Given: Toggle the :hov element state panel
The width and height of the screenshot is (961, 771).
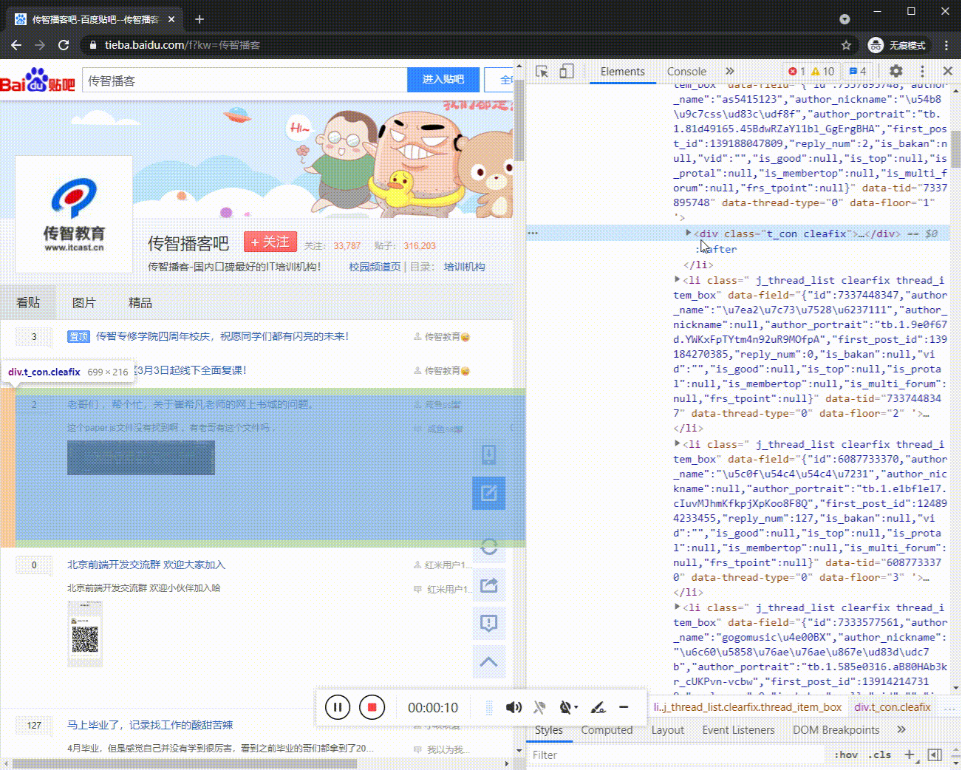Looking at the screenshot, I should (x=846, y=755).
